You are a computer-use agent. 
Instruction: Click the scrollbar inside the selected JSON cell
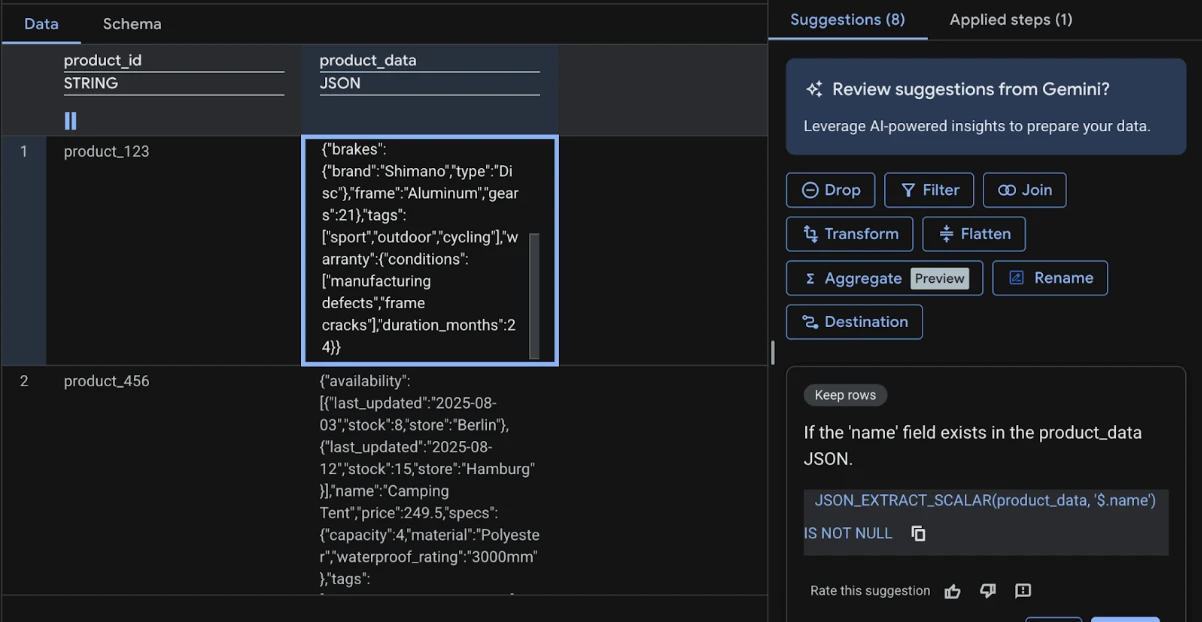click(534, 296)
